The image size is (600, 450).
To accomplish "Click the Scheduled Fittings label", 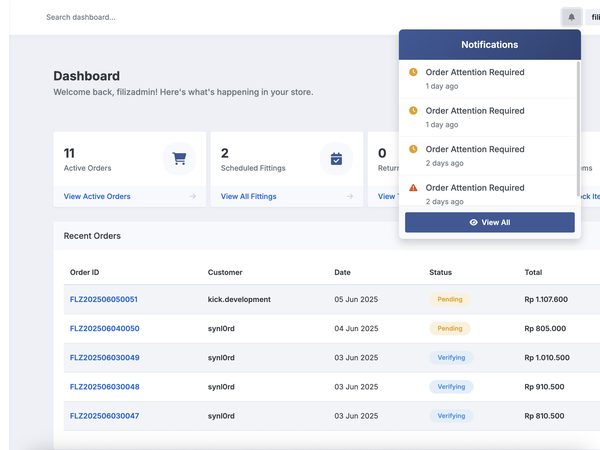I will [253, 168].
